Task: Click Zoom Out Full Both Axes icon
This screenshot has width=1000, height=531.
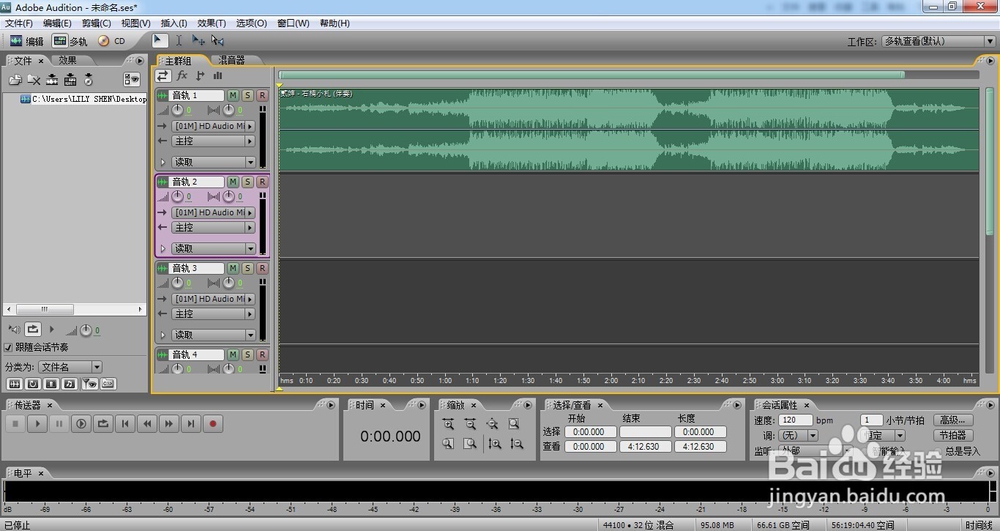Action: (x=492, y=424)
